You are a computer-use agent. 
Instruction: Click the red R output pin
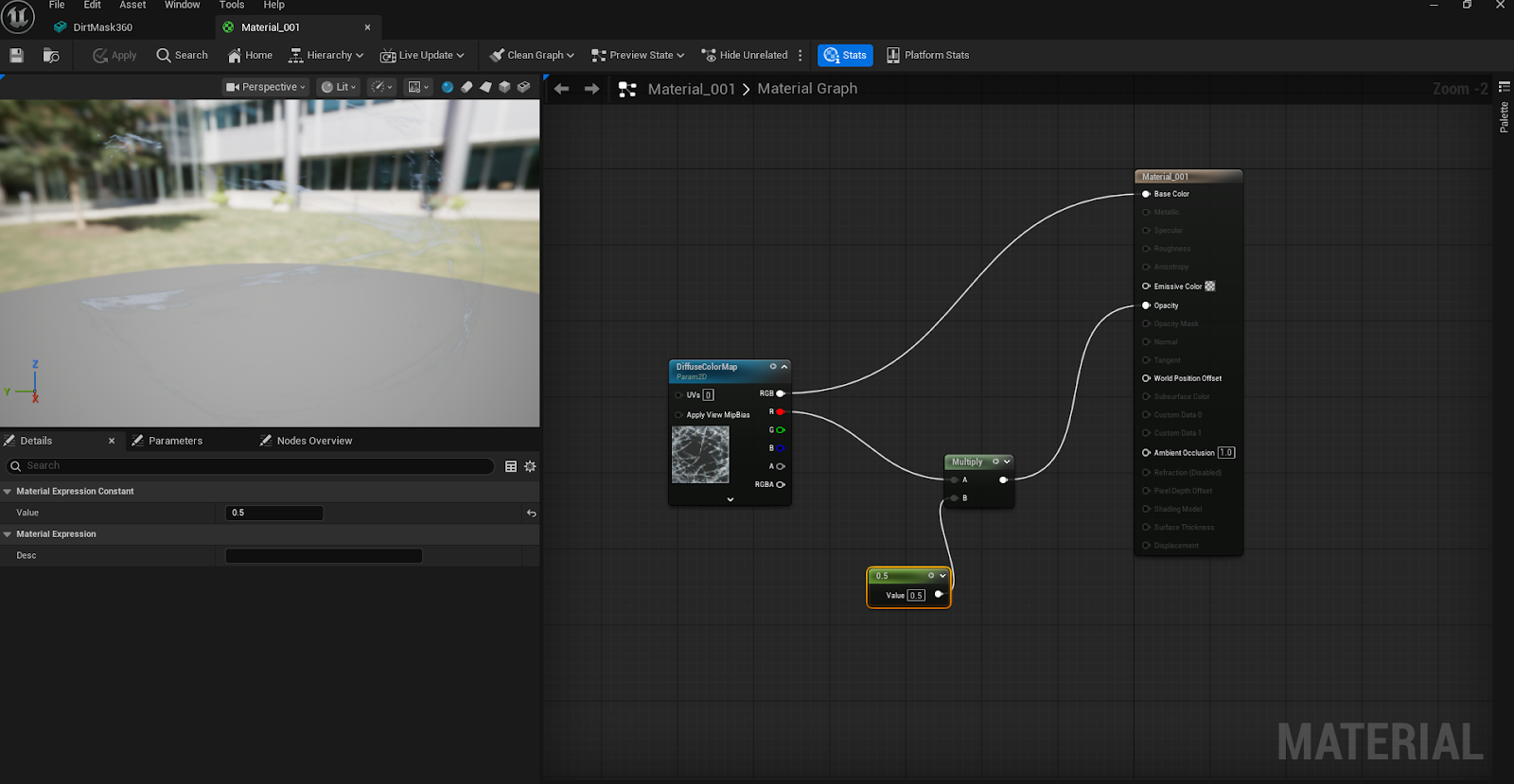(780, 412)
